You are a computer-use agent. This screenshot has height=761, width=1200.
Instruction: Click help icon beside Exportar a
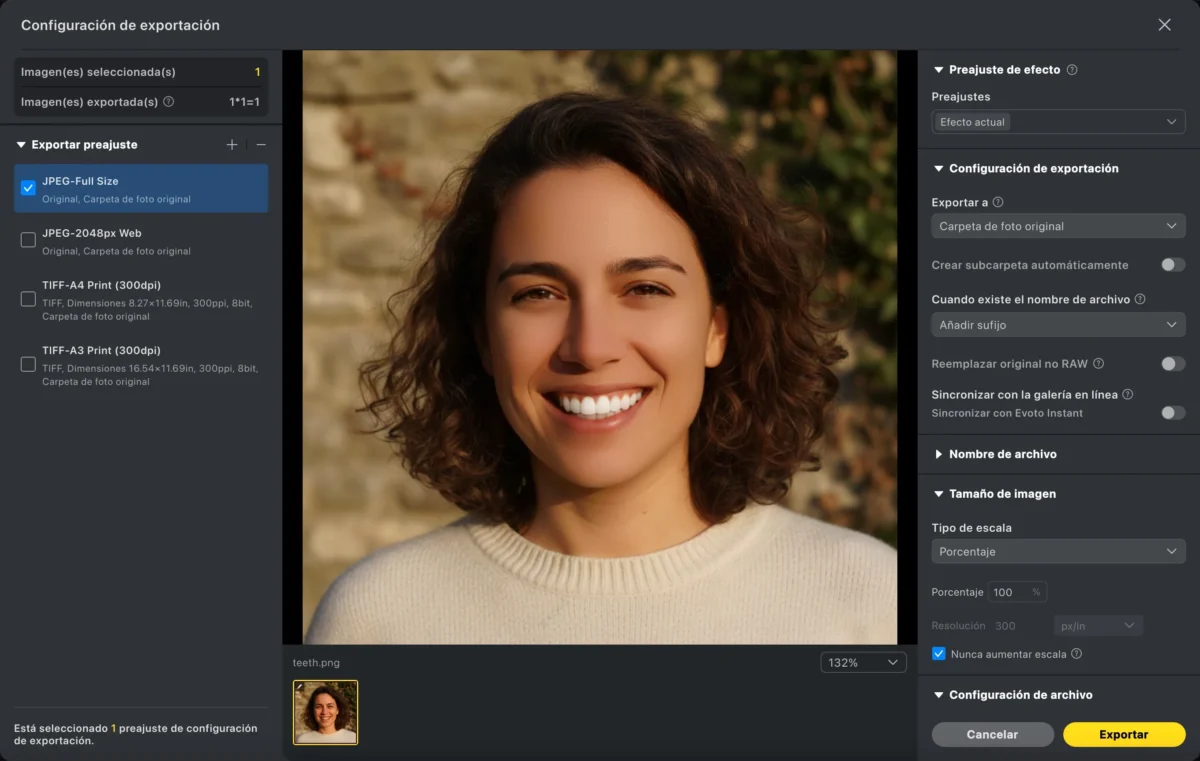(998, 202)
